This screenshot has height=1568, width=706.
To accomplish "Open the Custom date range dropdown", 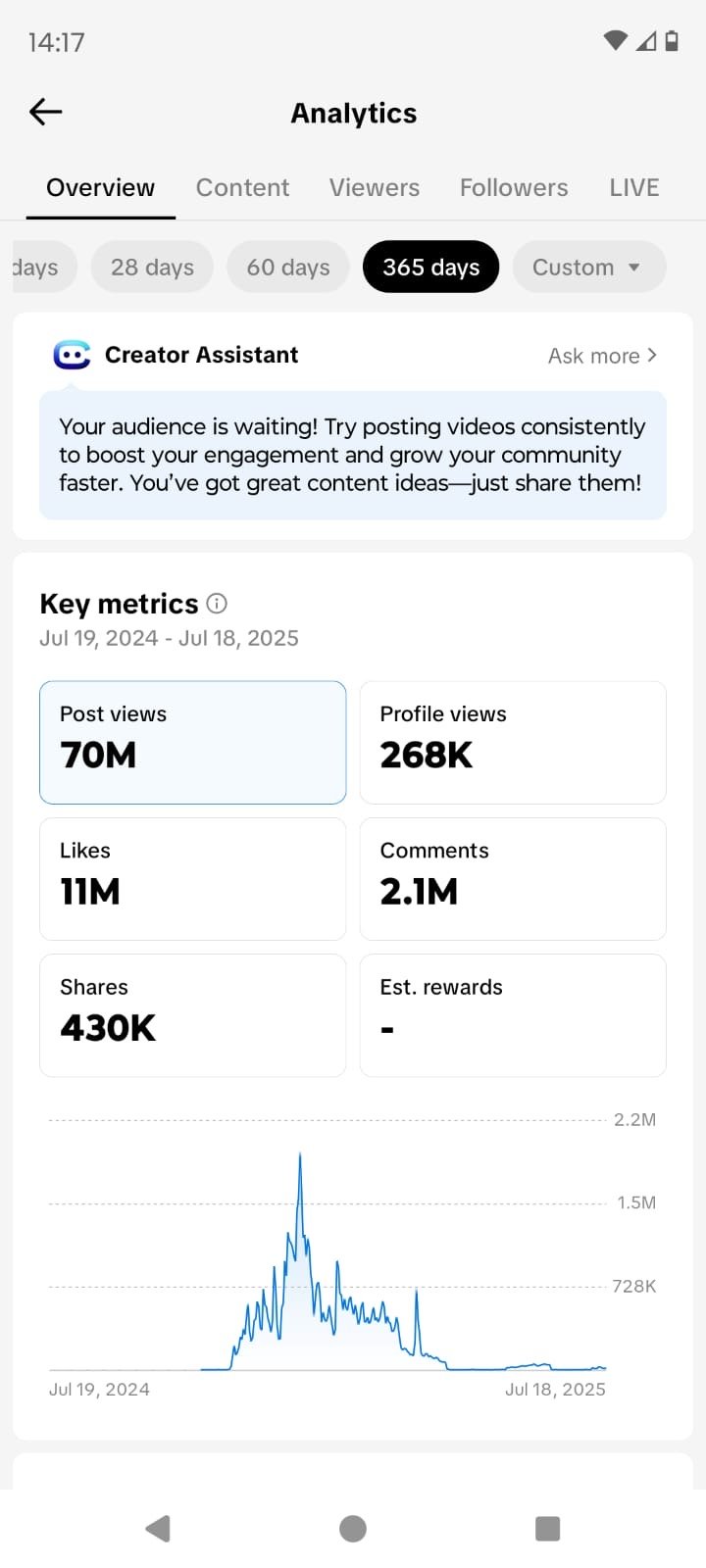I will coord(589,267).
